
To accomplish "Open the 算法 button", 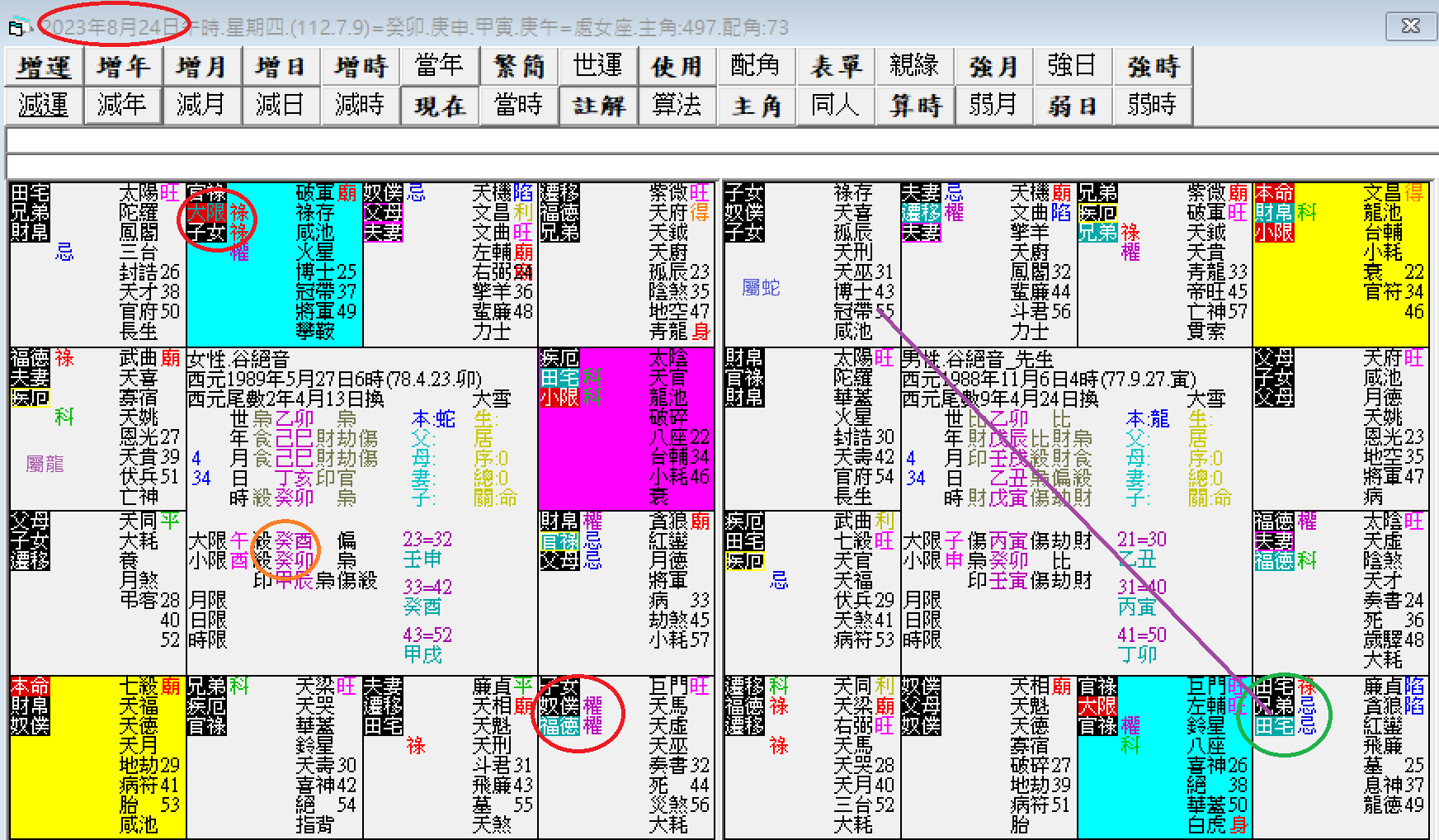I will (677, 106).
